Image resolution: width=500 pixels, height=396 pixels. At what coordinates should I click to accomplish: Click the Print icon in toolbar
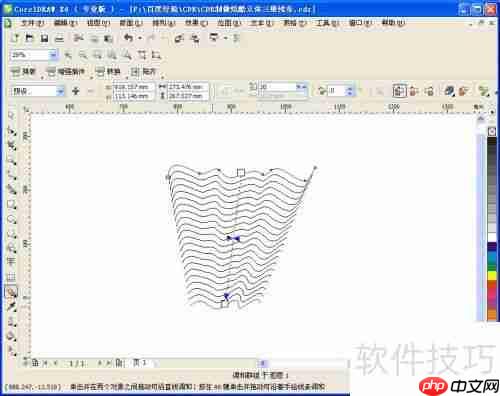click(x=59, y=39)
